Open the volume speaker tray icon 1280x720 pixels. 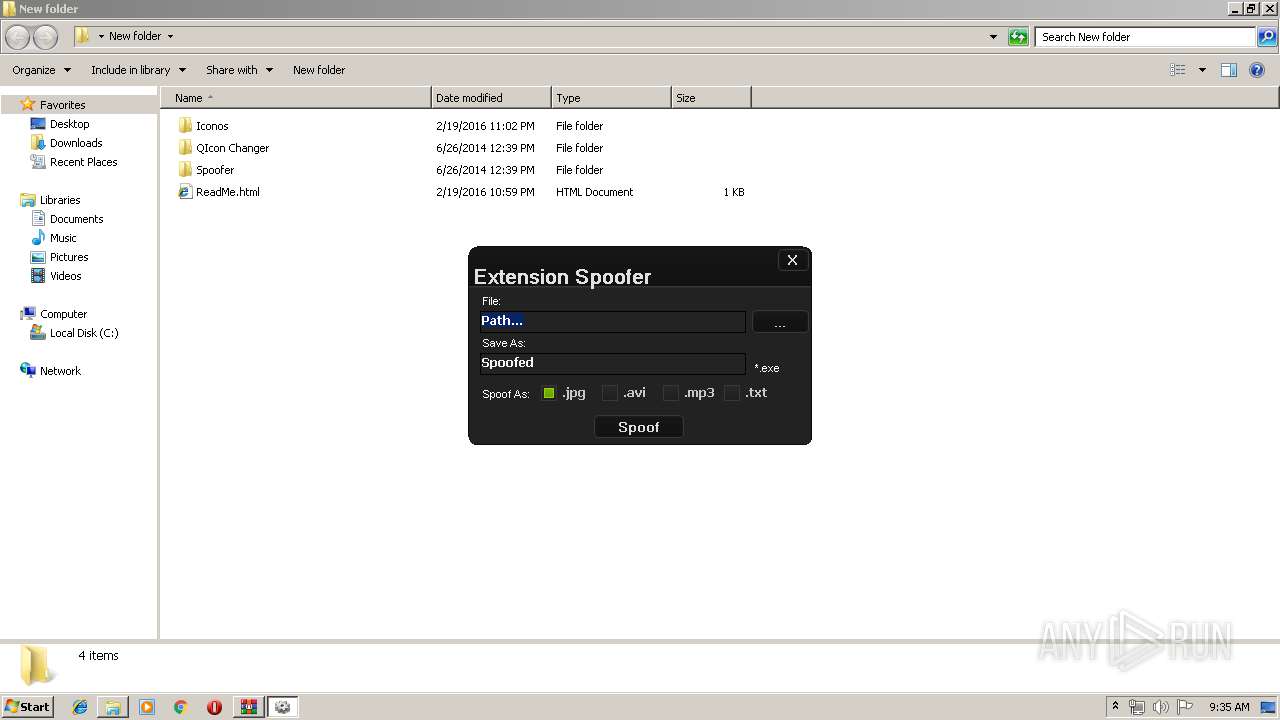(1161, 707)
